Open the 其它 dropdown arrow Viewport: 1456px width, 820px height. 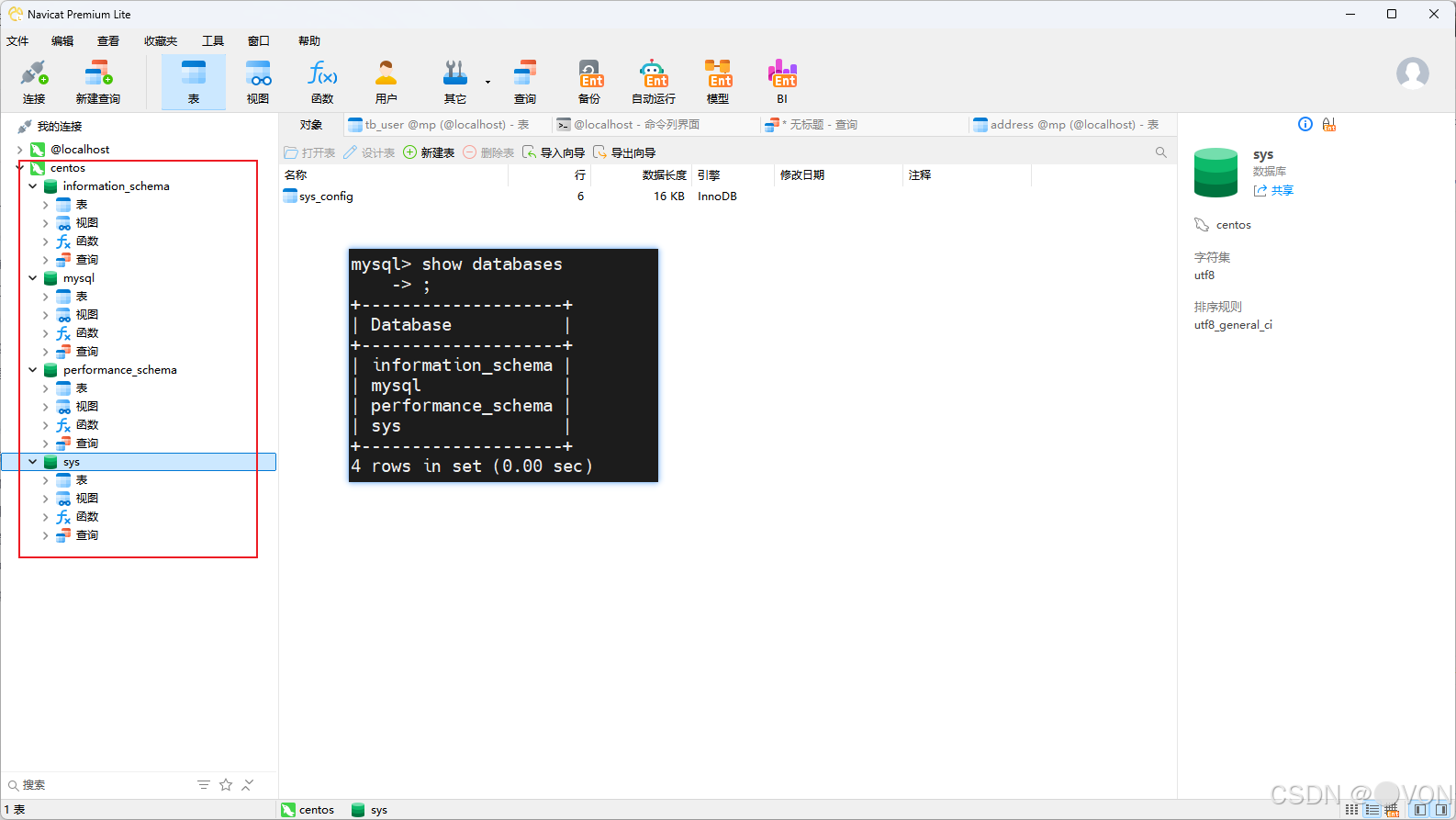coord(487,83)
